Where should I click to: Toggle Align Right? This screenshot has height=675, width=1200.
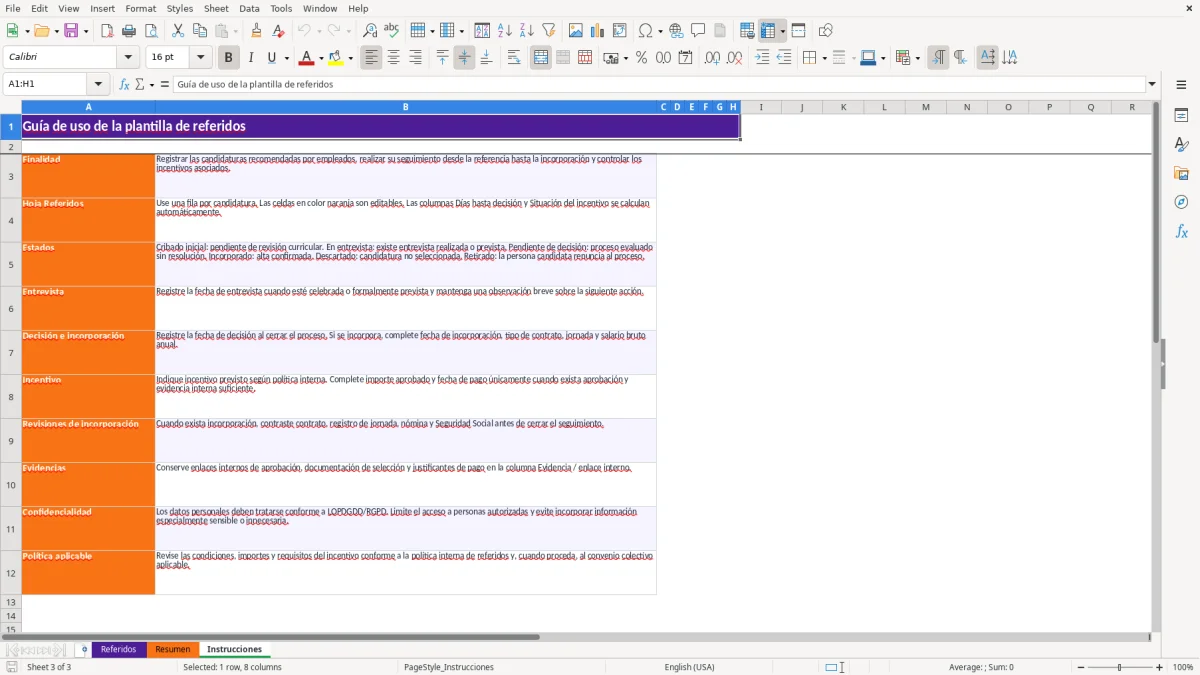[x=415, y=58]
